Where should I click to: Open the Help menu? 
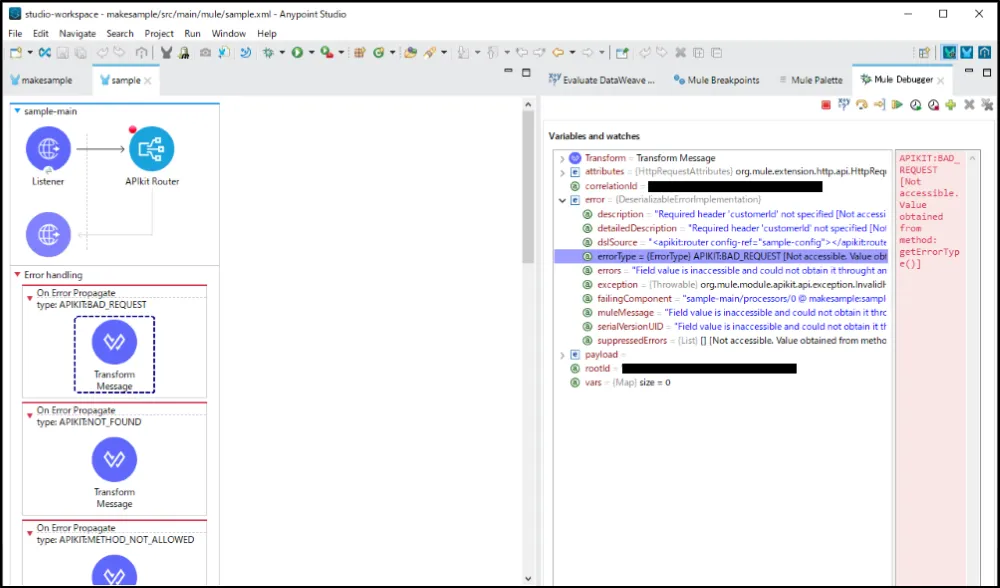(x=267, y=34)
